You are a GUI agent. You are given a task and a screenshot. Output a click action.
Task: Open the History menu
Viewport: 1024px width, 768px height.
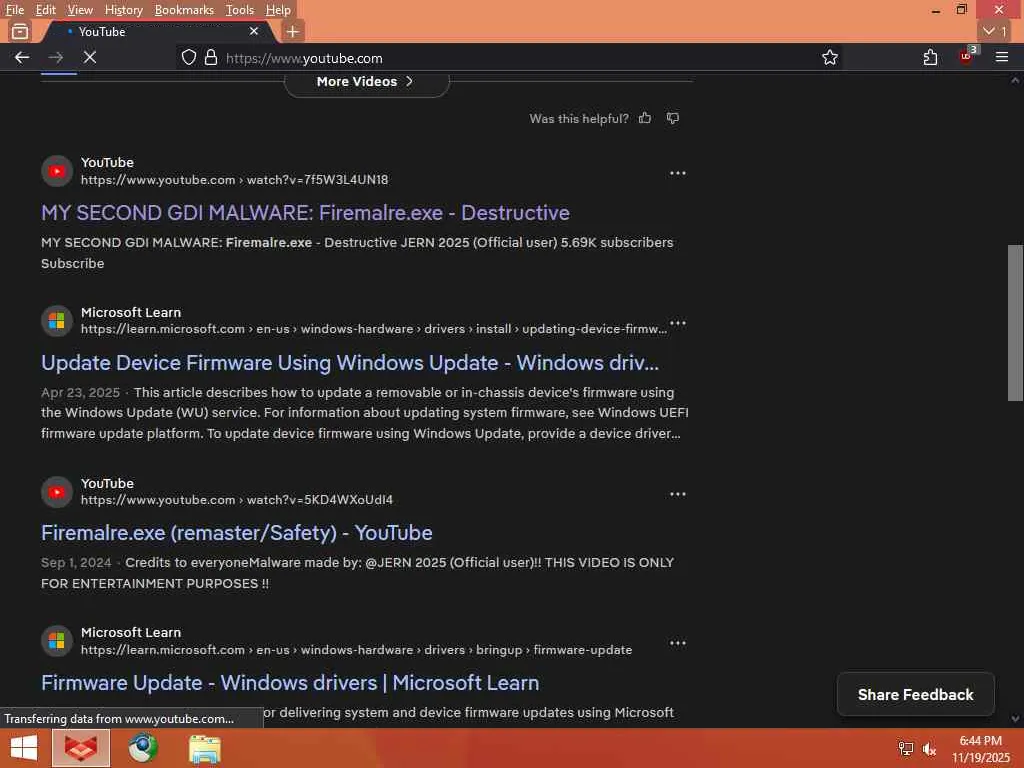(123, 10)
